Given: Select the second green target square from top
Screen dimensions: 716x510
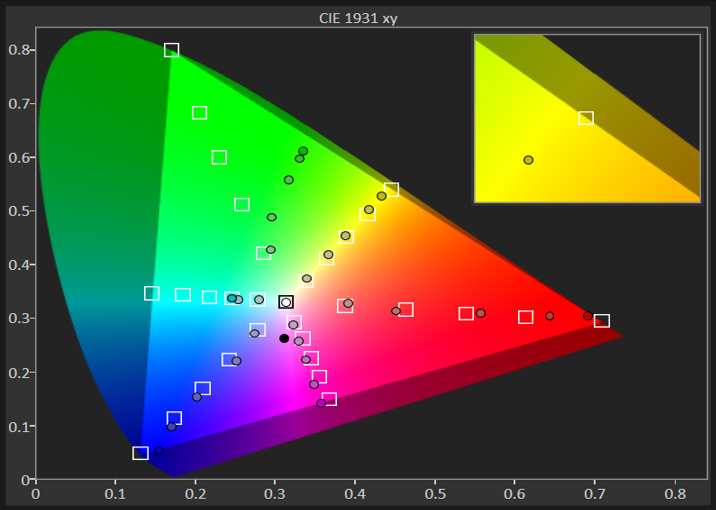Looking at the screenshot, I should click(199, 112).
